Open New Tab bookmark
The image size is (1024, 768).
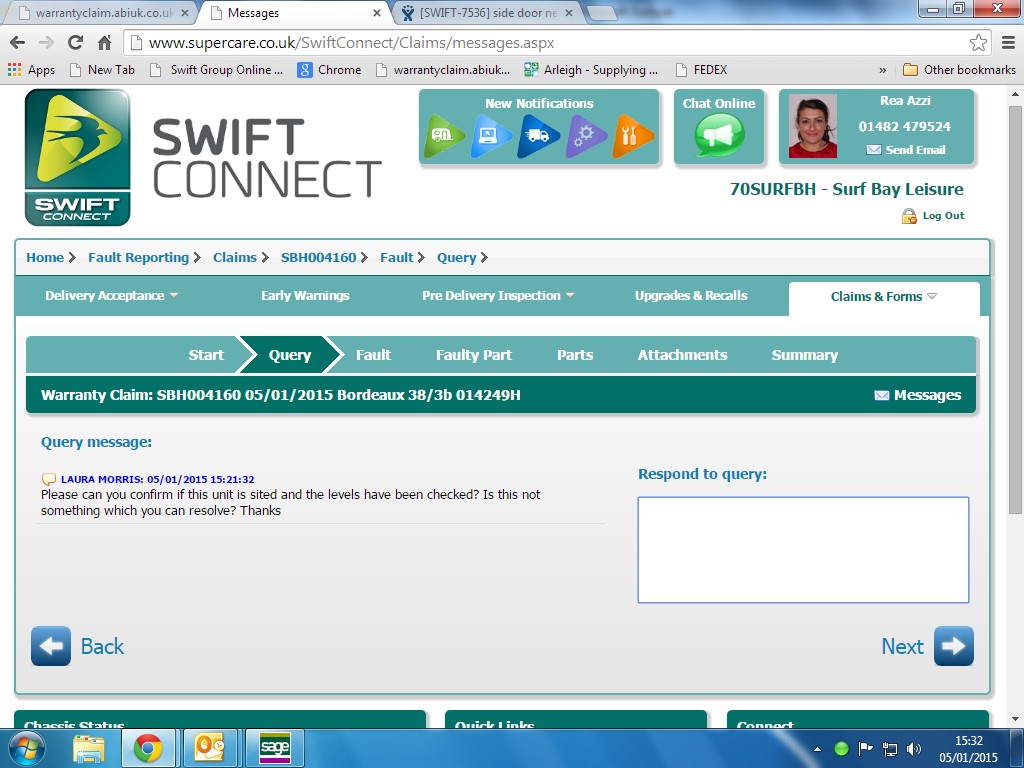[x=102, y=70]
